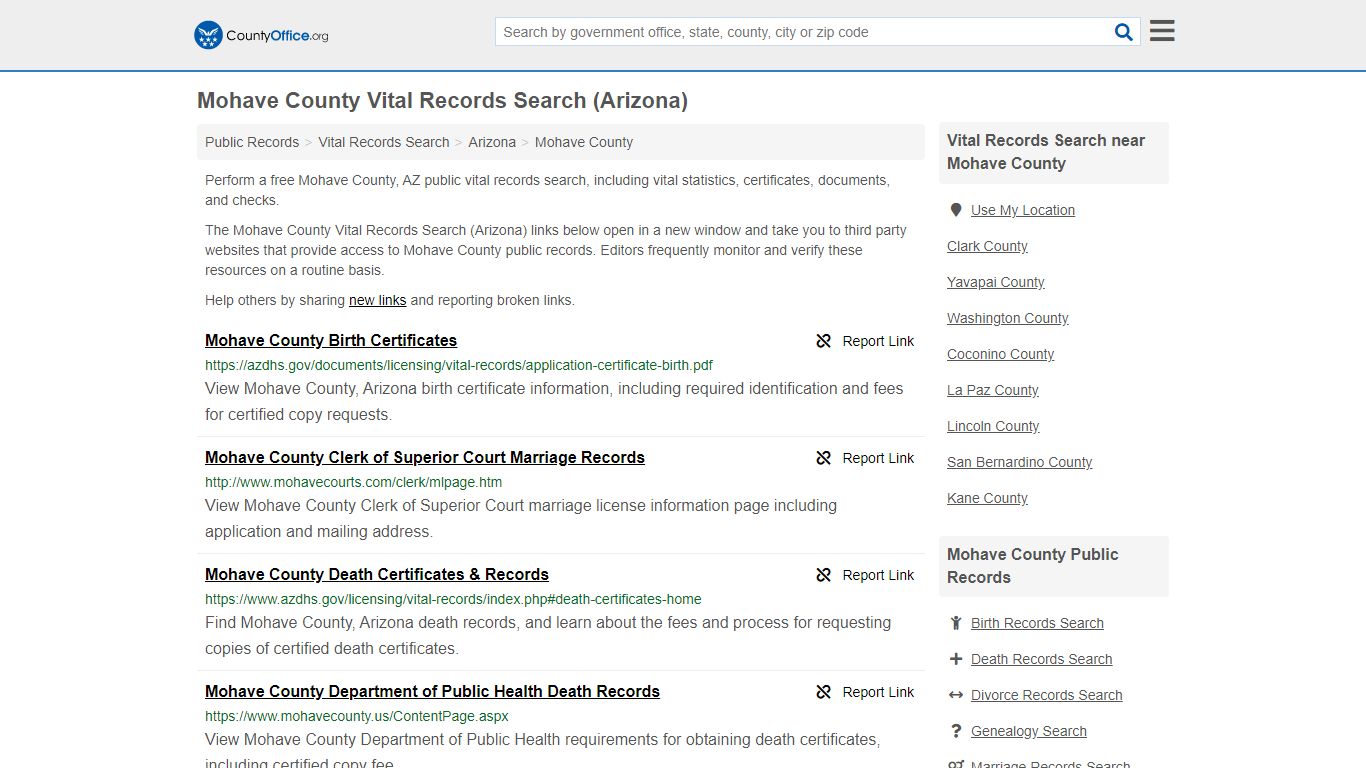1366x768 pixels.
Task: Click the broken-link icon beside Marriage Records
Action: coord(824,458)
